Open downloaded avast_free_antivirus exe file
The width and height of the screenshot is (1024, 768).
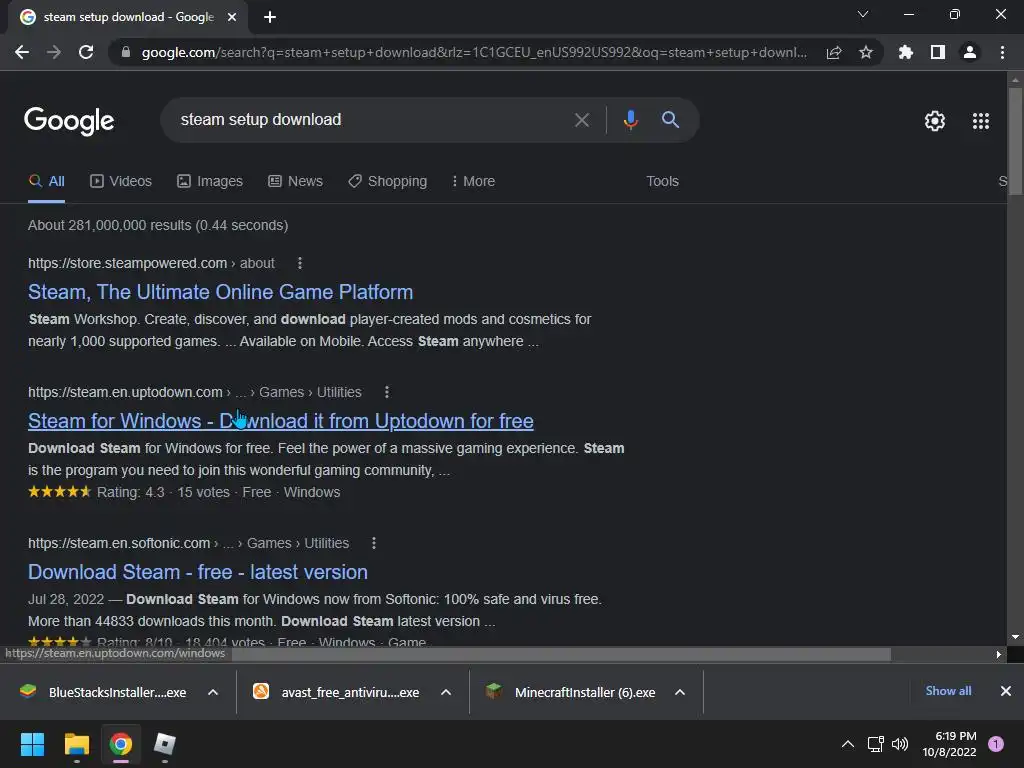(x=338, y=692)
